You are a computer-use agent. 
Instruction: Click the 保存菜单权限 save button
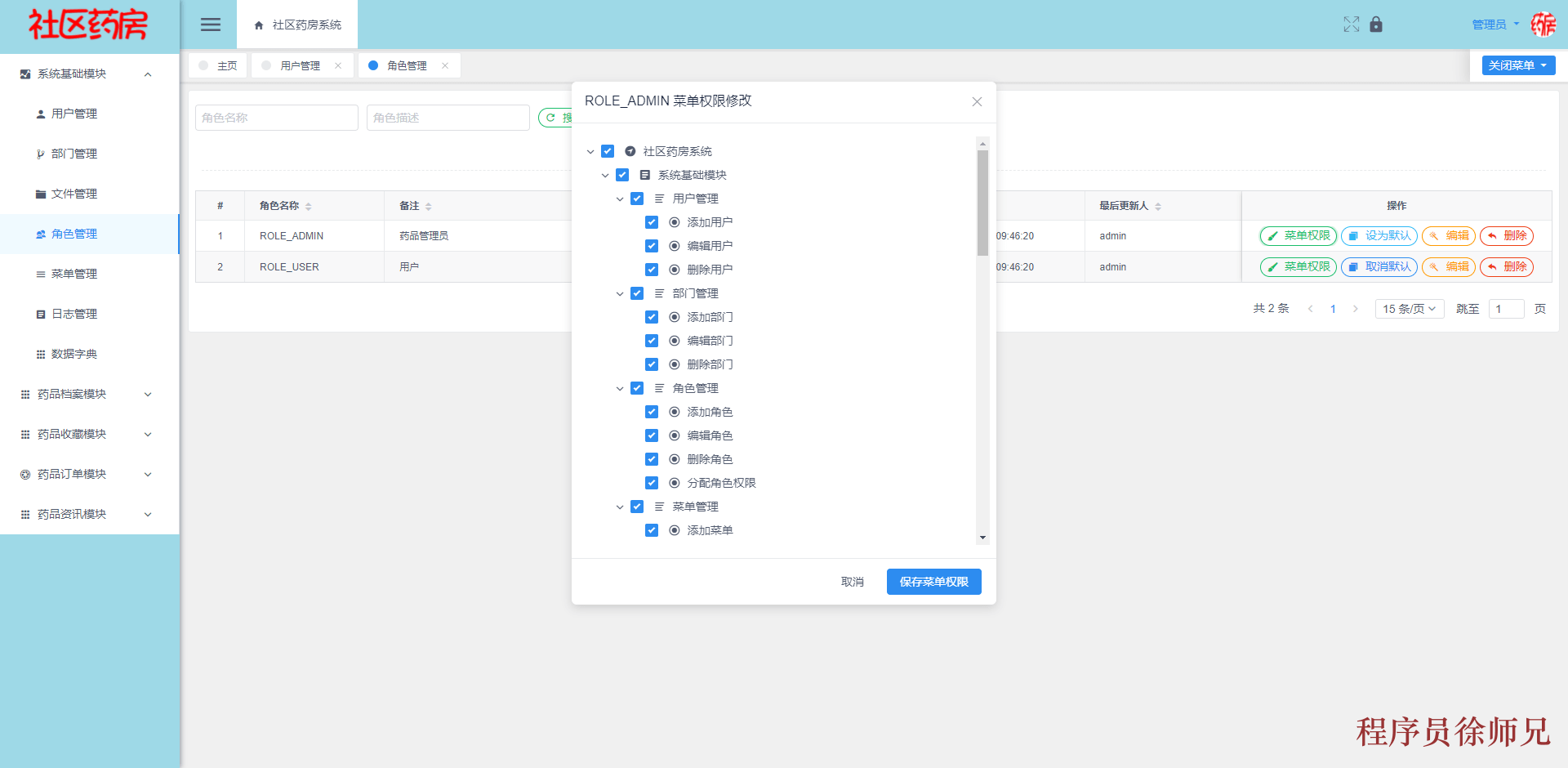click(933, 582)
